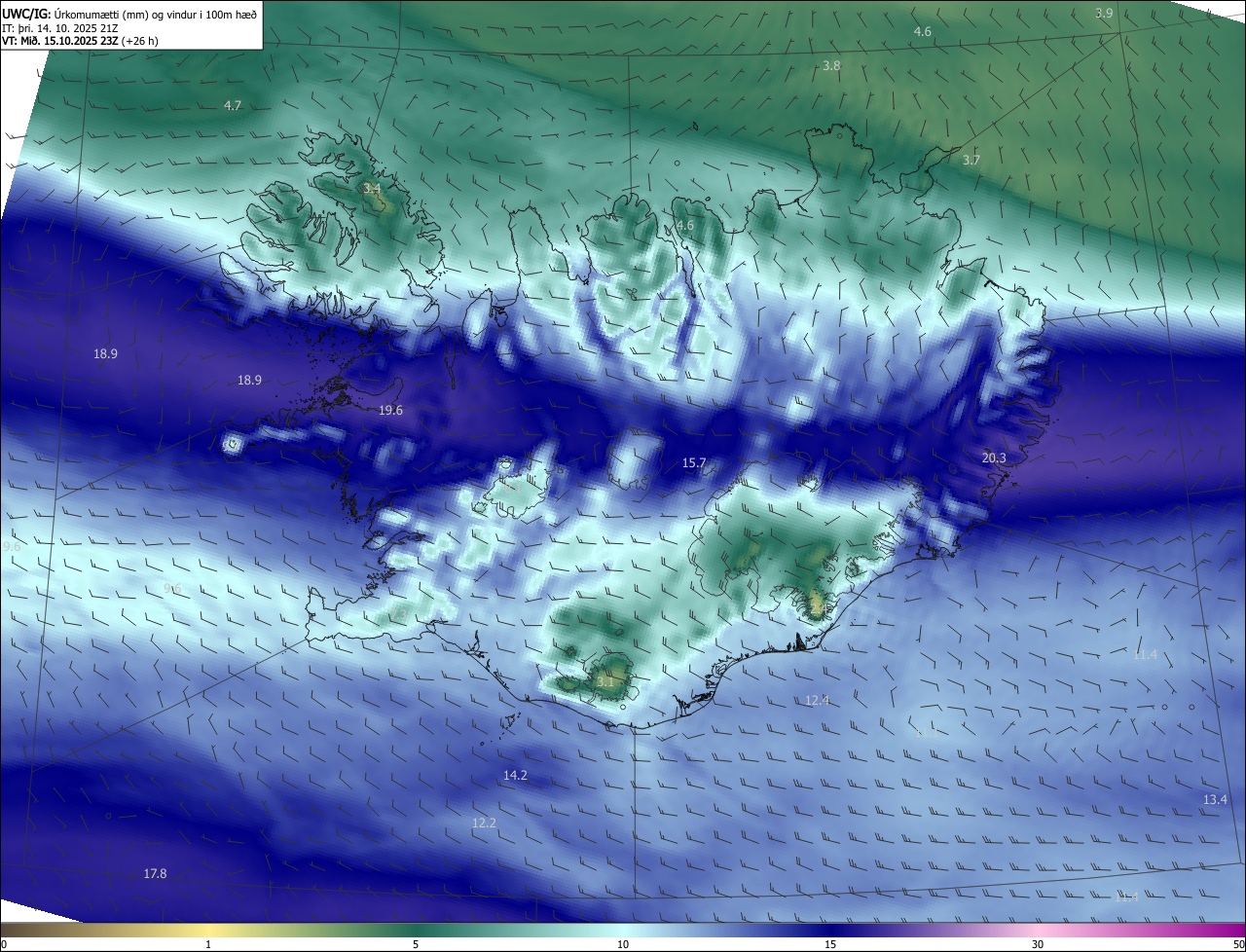Screen dimensions: 1246x952
Task: Click the 3.8 value label on the map
Action: (831, 66)
